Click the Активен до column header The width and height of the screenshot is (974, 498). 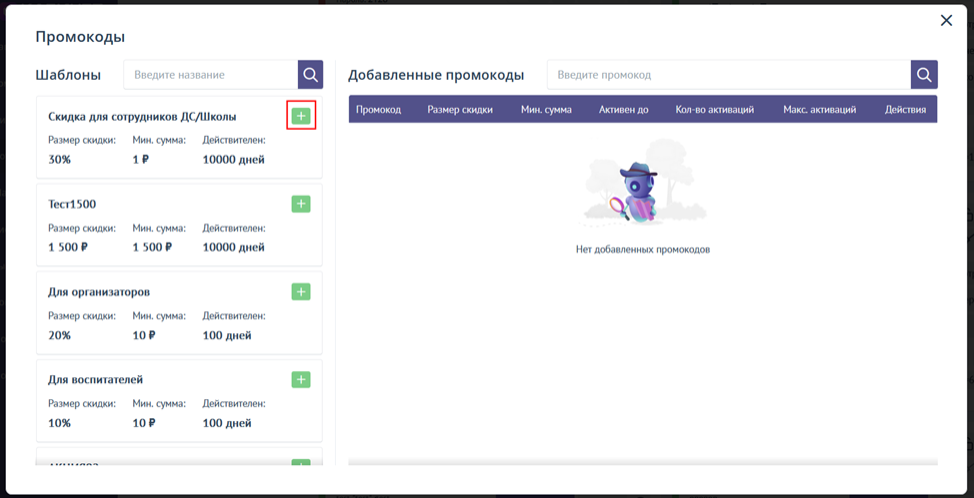[623, 109]
